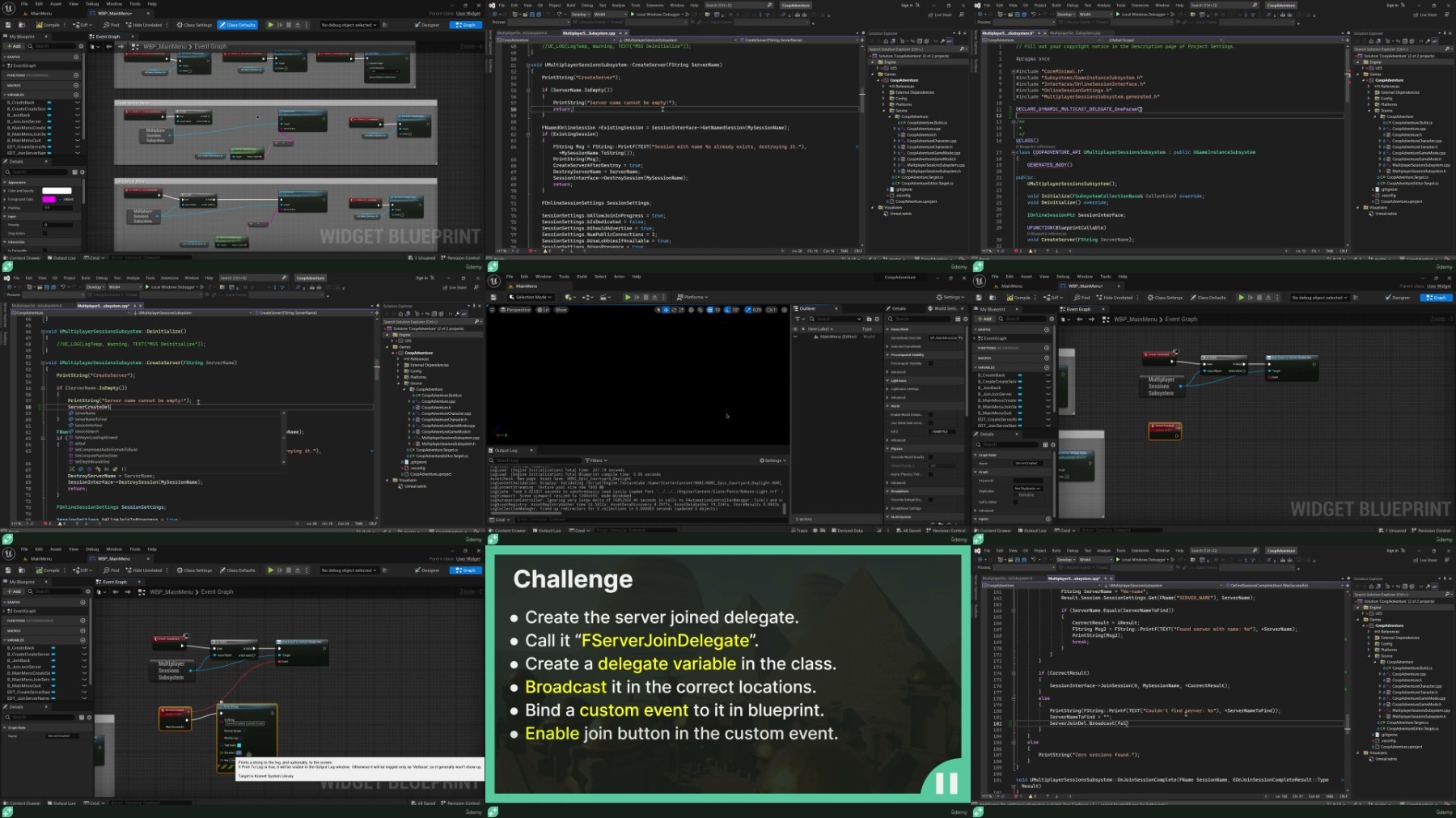Click the camera speed icon in viewport
Viewport: 1456px width, 818px height.
(x=771, y=310)
